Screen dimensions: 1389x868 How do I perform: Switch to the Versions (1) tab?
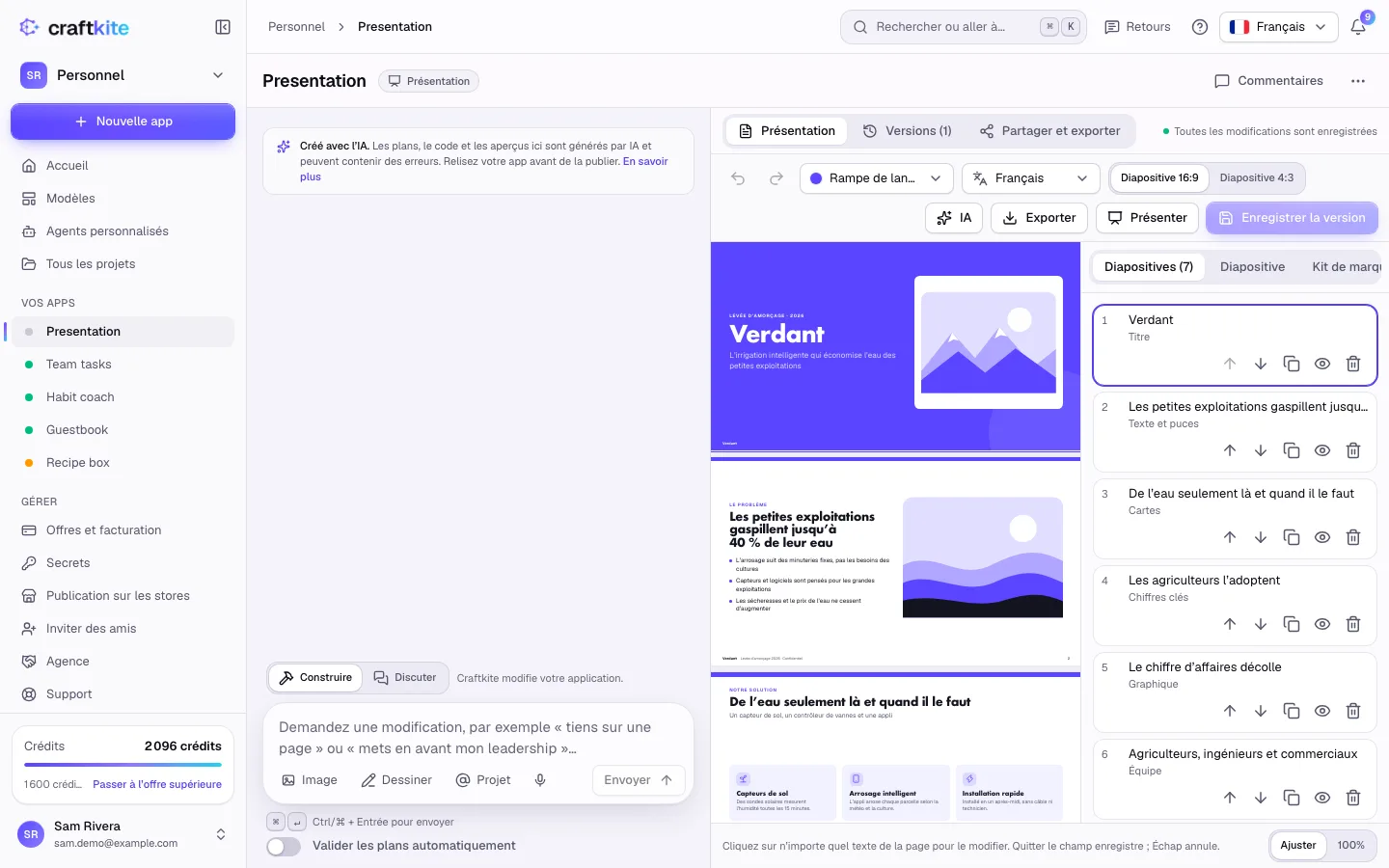[907, 131]
